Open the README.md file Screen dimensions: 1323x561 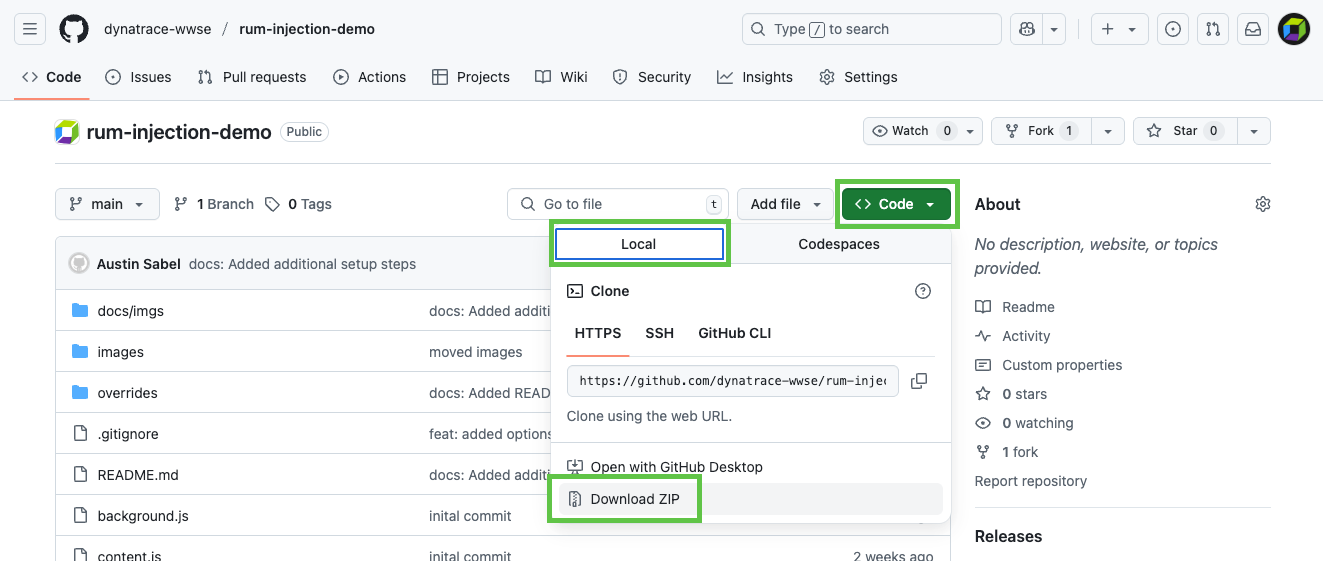pyautogui.click(x=138, y=475)
